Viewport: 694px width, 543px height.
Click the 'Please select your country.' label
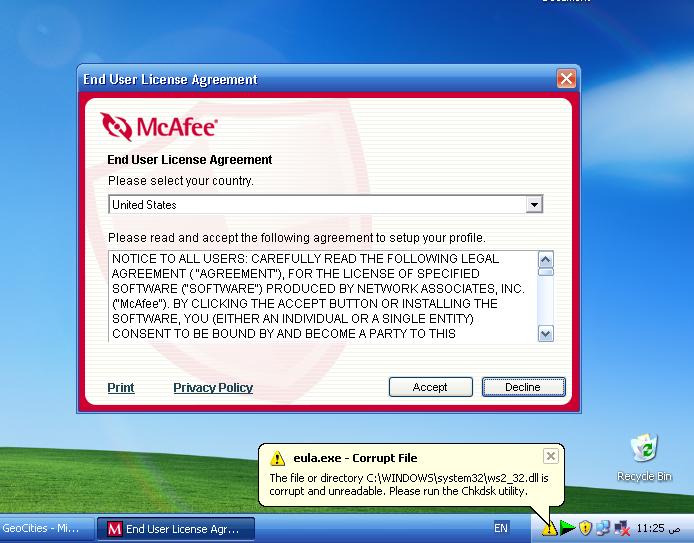click(181, 181)
